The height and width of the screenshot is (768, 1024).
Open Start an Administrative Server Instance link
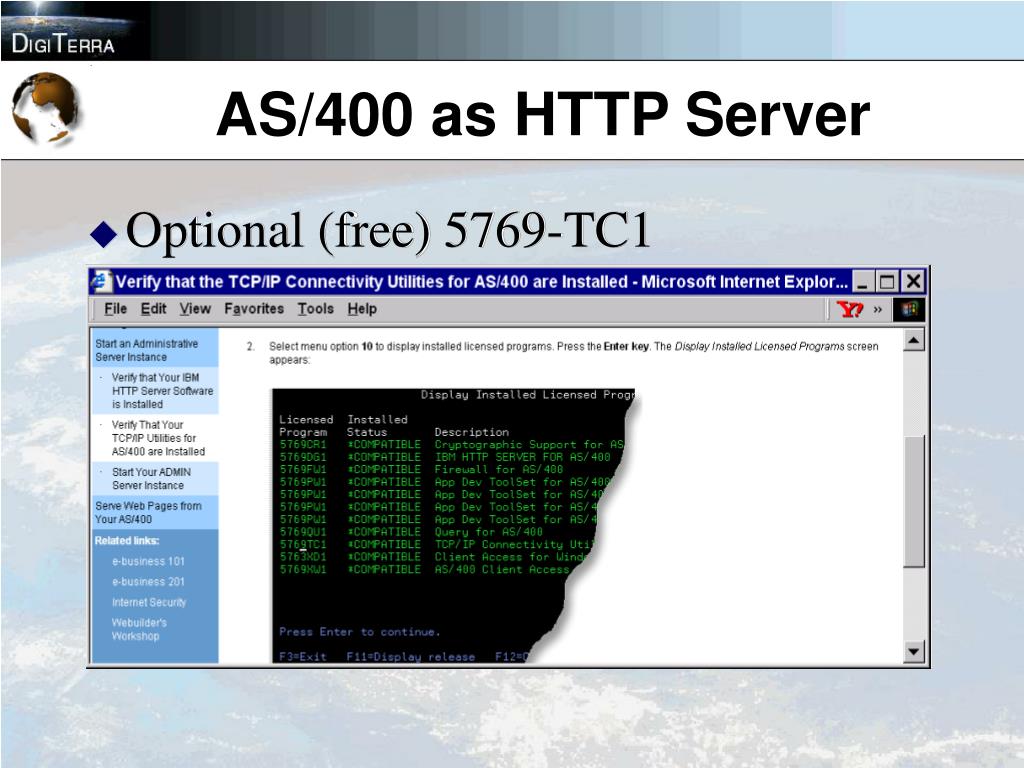coord(146,350)
